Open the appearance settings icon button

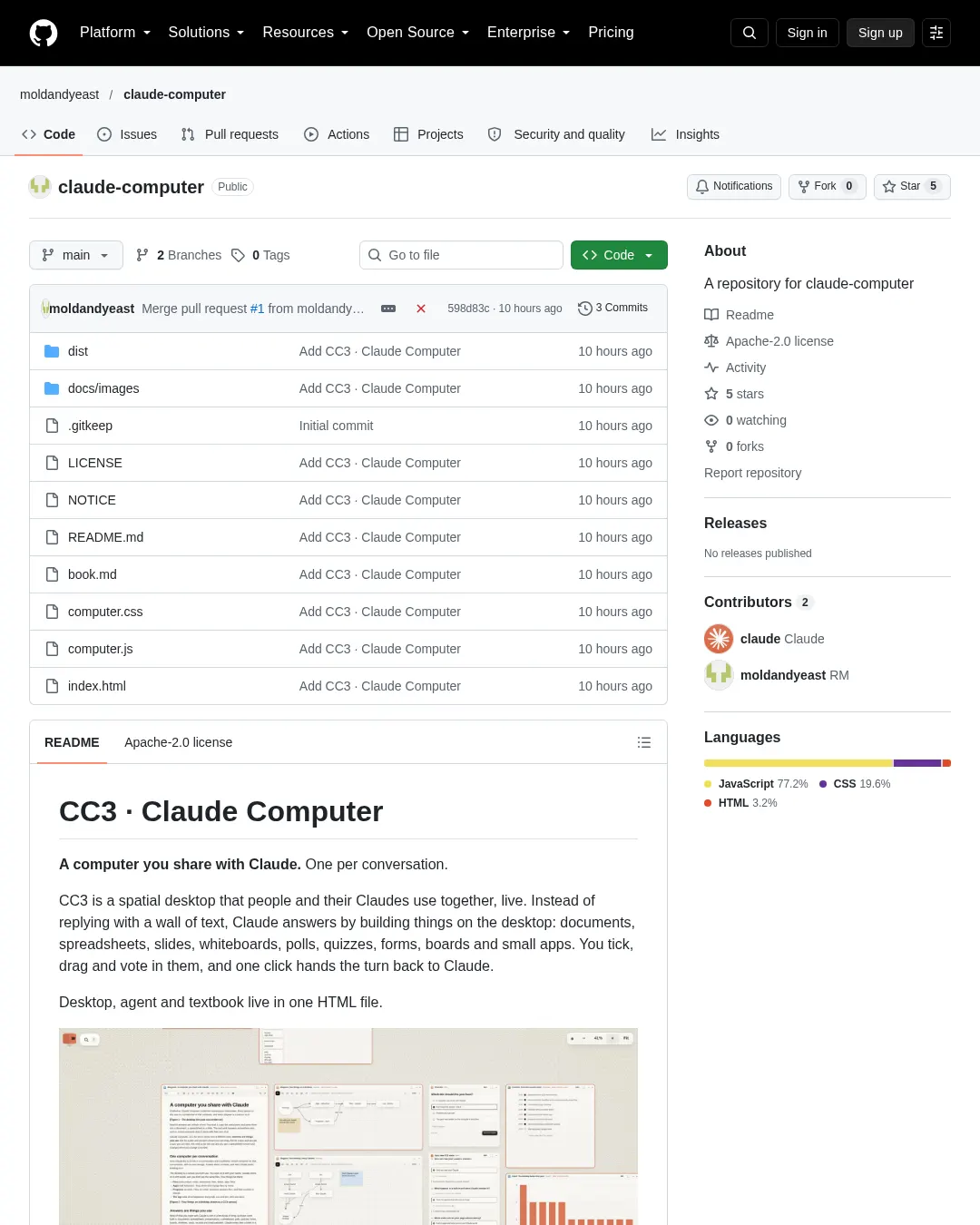(x=936, y=33)
